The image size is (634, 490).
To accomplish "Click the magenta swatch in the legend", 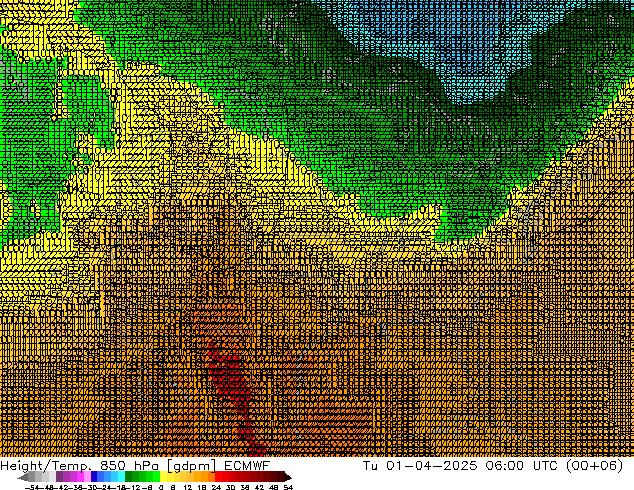I will tap(80, 477).
